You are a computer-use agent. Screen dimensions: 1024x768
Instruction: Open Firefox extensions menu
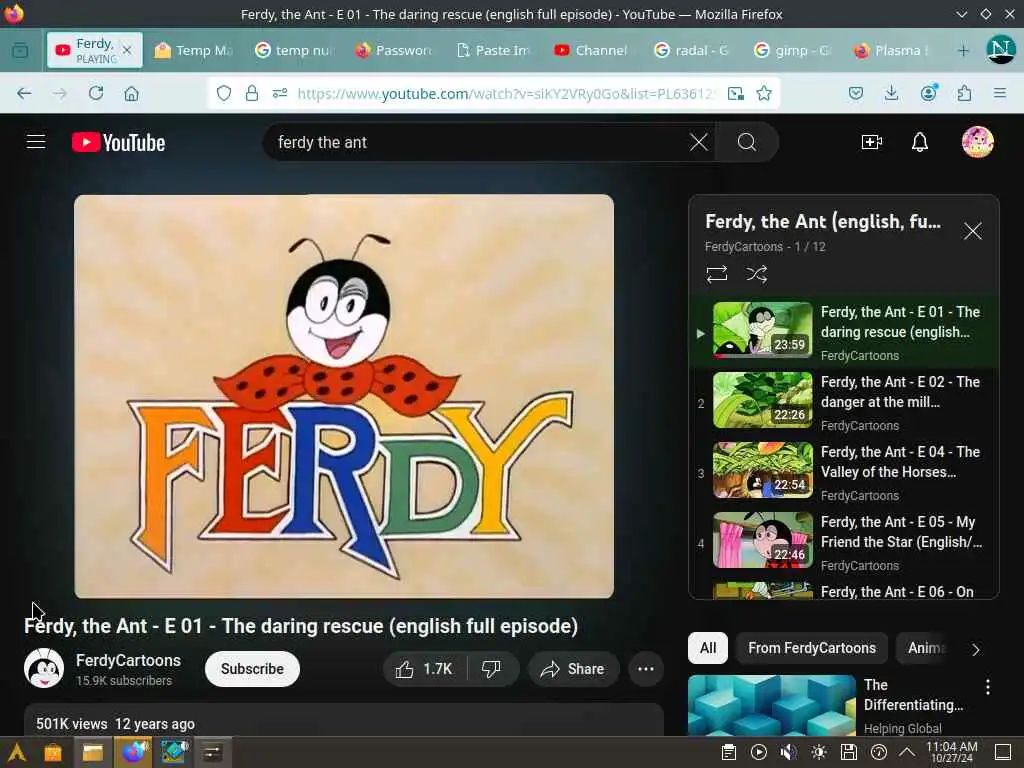[x=964, y=93]
